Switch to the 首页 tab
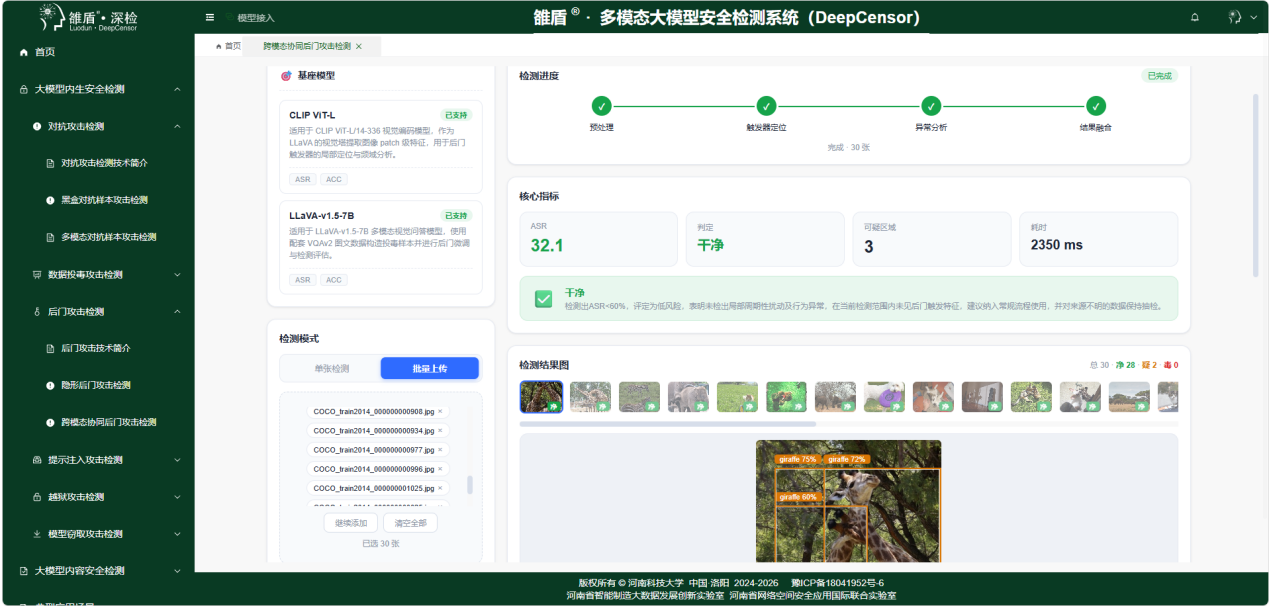 tap(228, 46)
